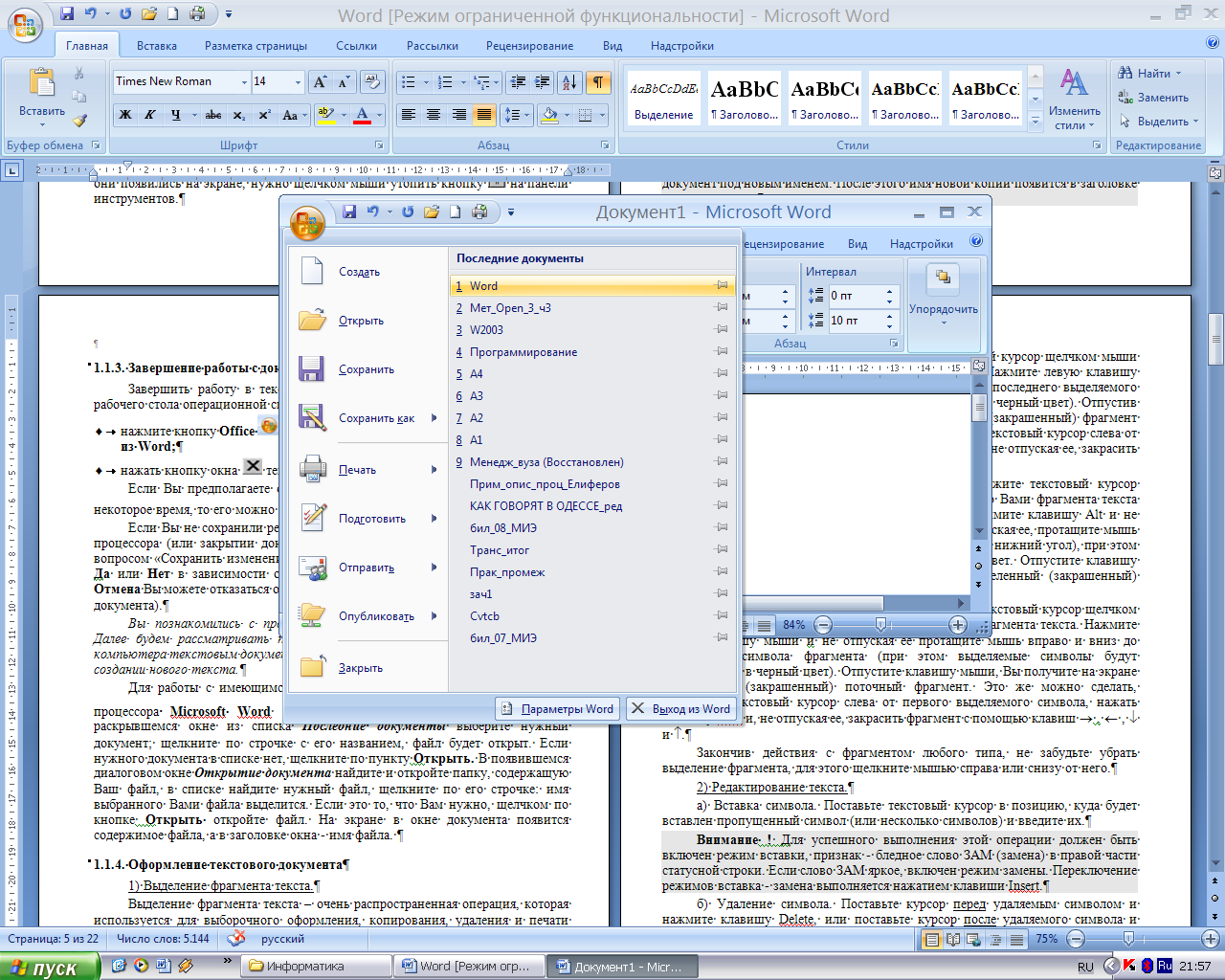Click the zoom slider thumb in the main status bar

[1128, 939]
